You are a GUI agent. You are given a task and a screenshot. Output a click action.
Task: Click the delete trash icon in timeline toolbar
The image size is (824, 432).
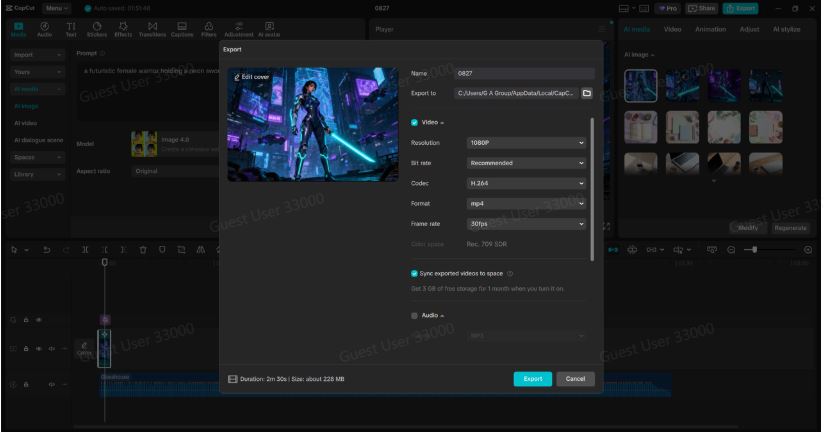(x=143, y=249)
